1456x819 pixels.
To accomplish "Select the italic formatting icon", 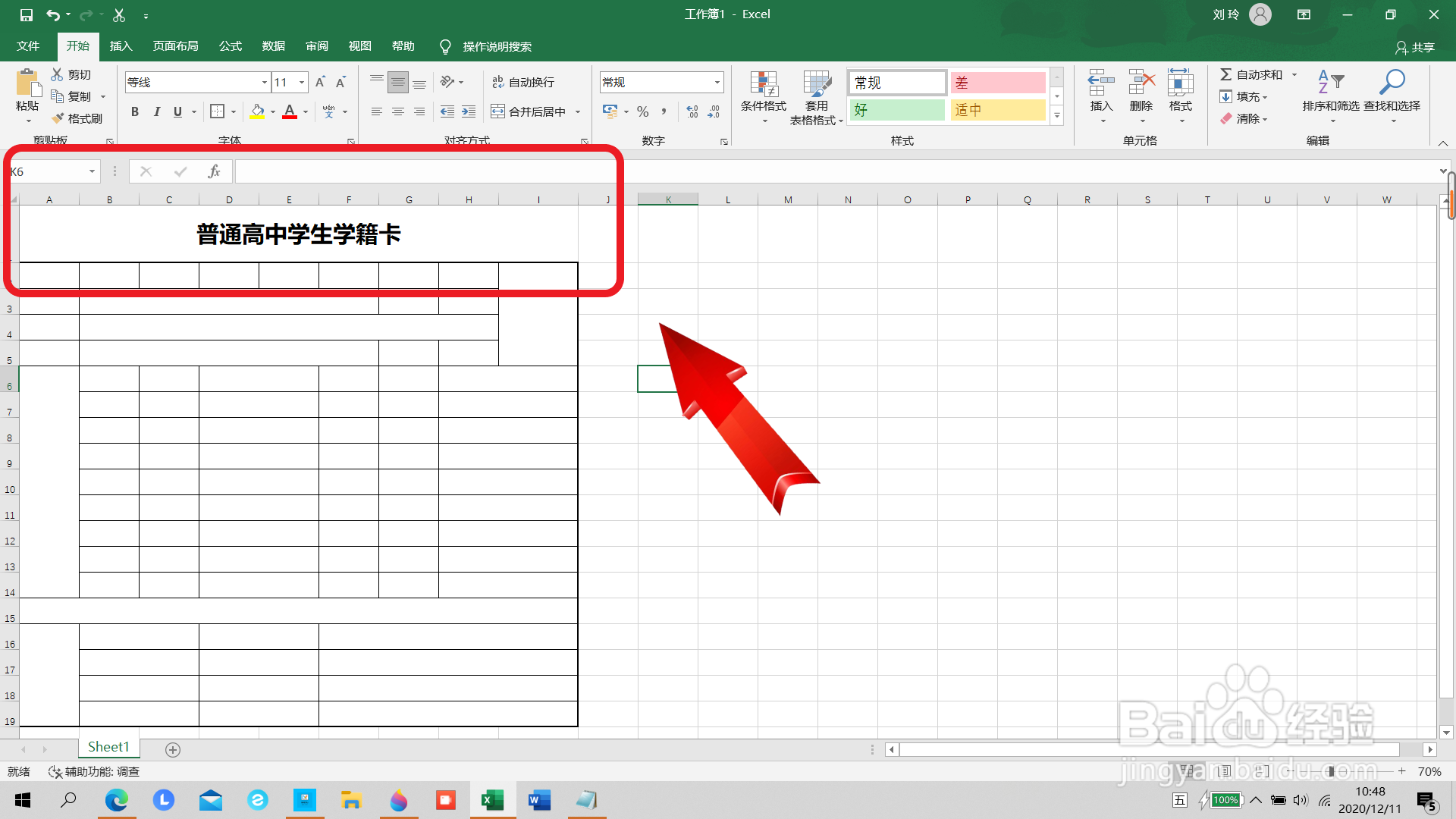I will coord(157,111).
